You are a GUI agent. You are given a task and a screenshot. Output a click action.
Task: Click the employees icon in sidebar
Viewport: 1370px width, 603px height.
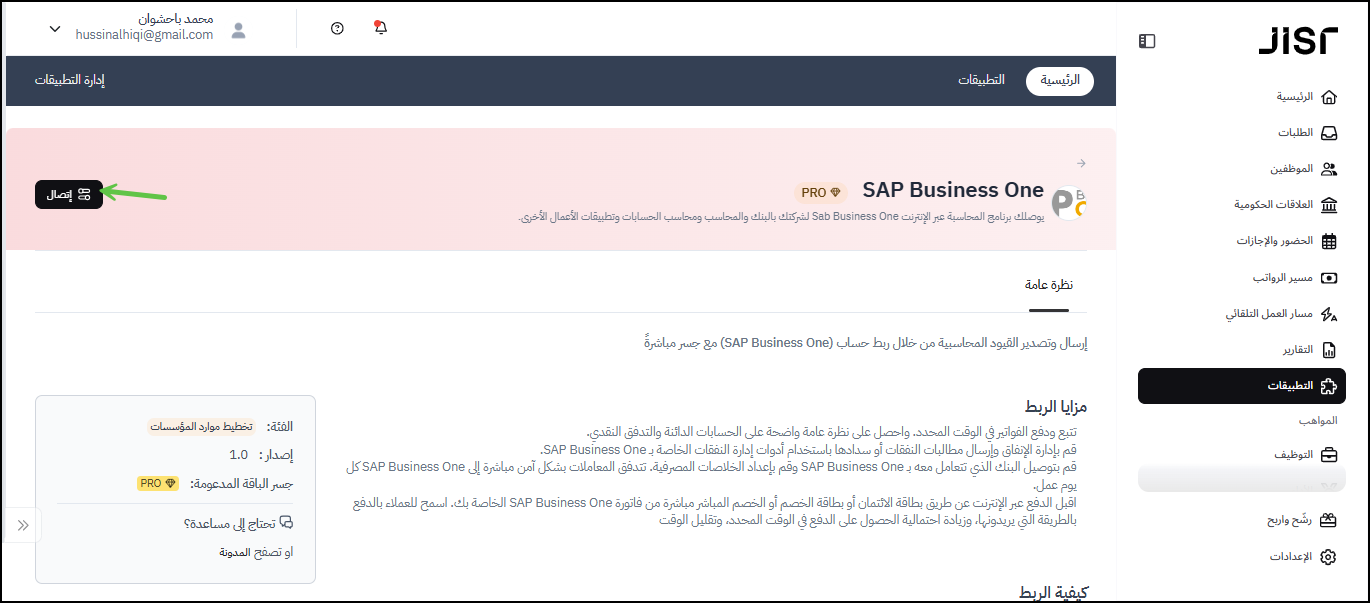coord(1328,169)
